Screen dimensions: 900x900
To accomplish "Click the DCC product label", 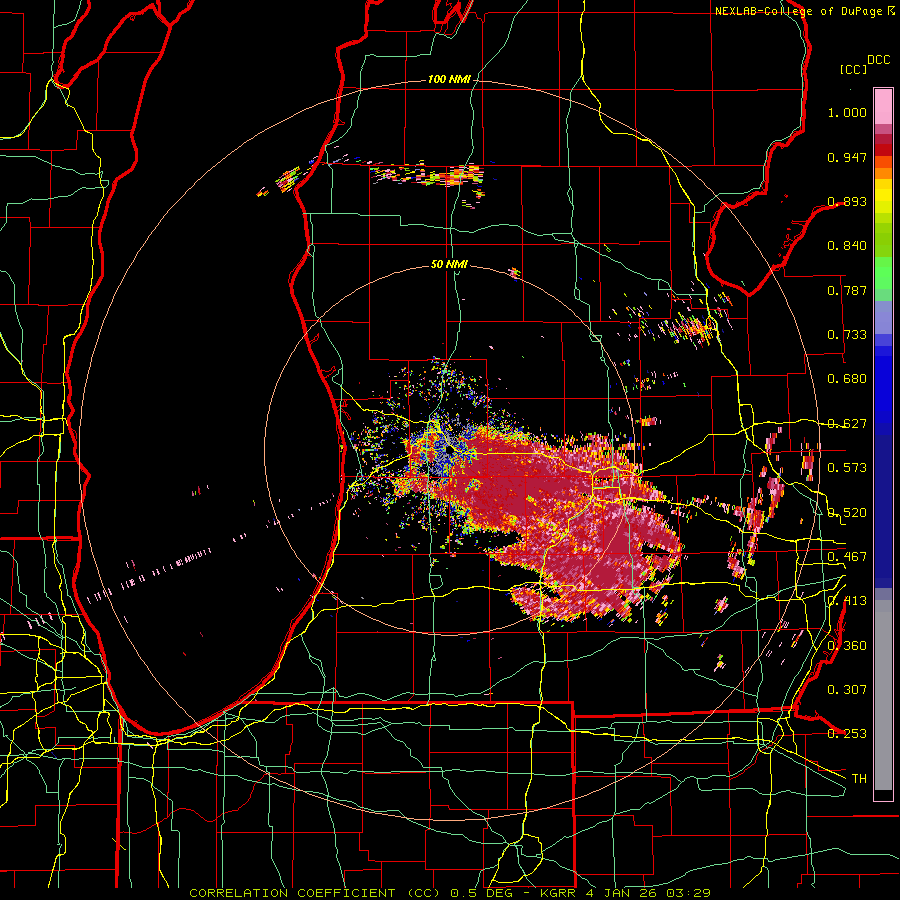I will click(879, 60).
